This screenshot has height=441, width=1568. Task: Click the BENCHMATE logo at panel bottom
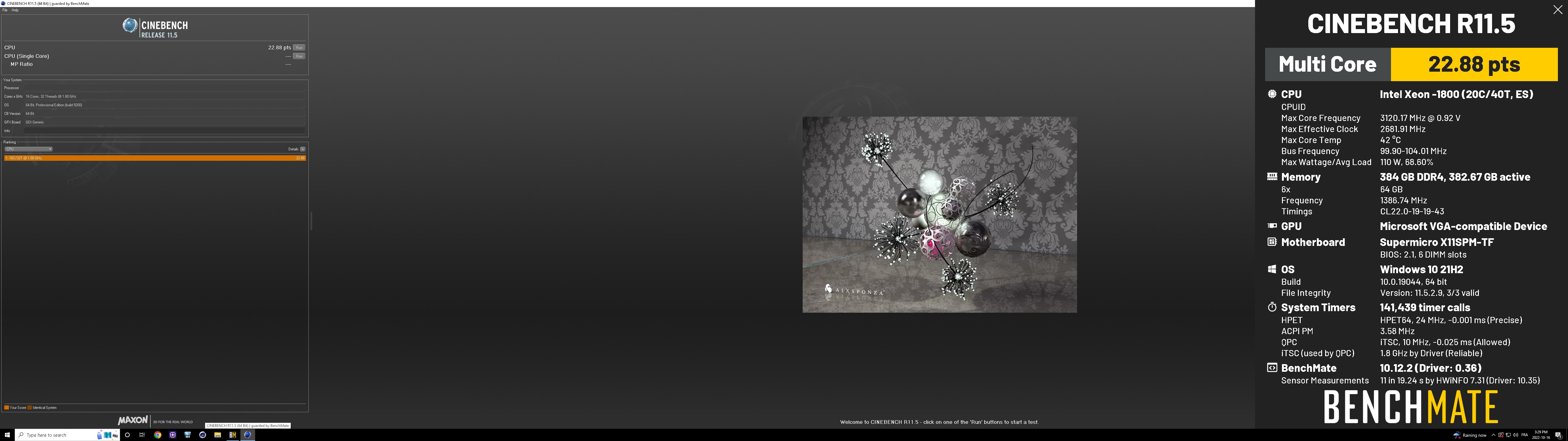pyautogui.click(x=1411, y=407)
